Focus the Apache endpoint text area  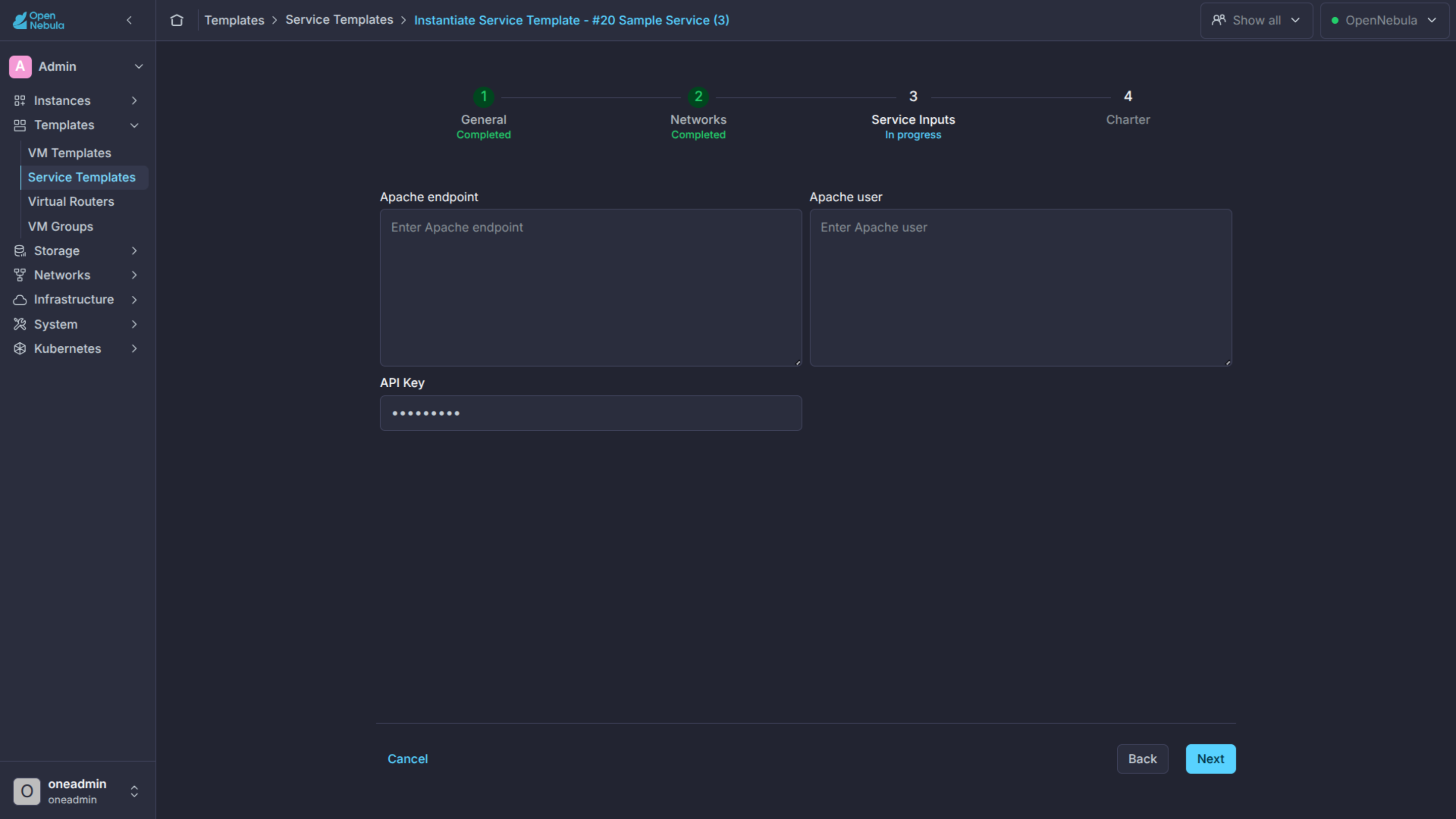(590, 288)
